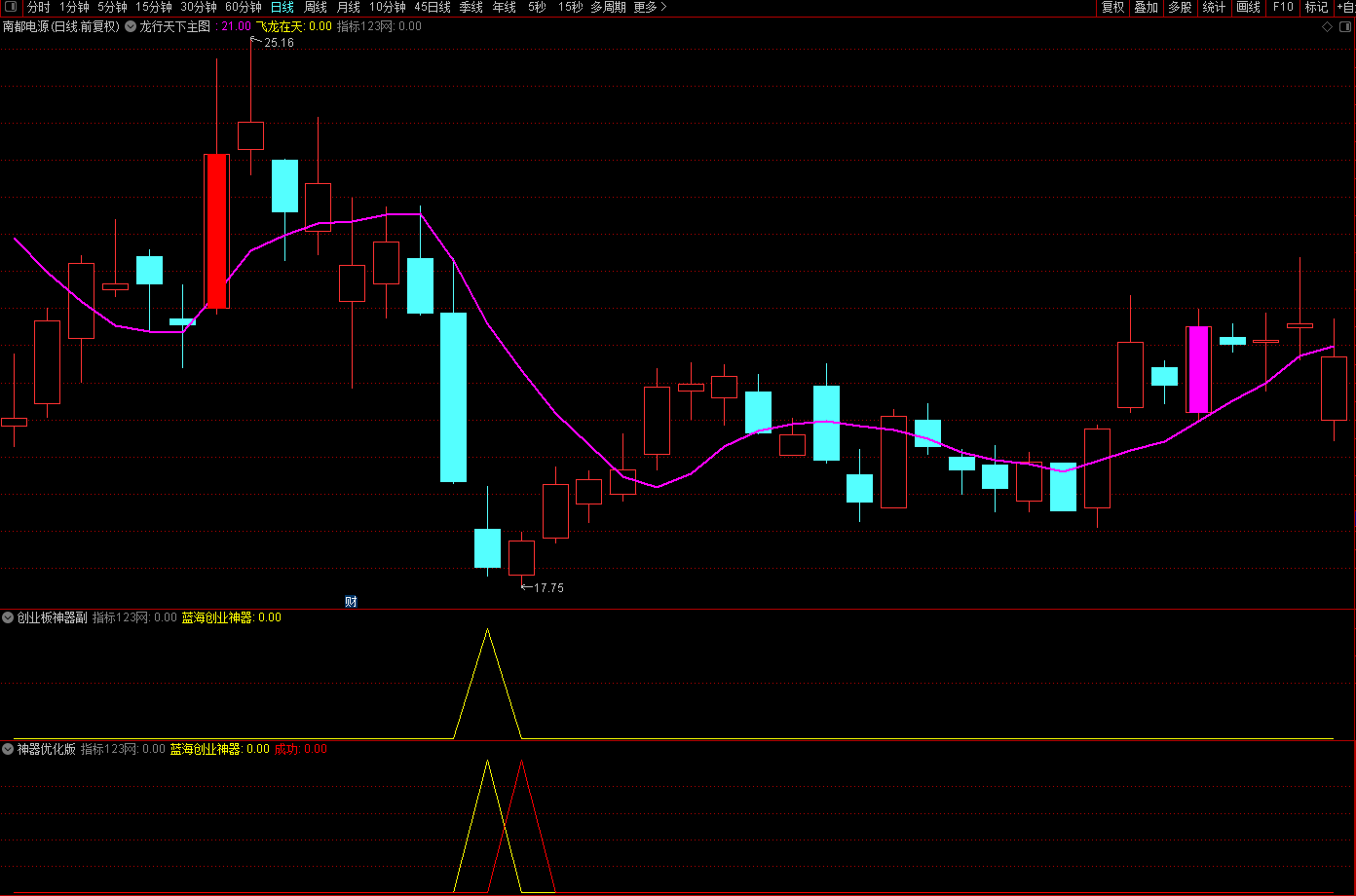The height and width of the screenshot is (896, 1356).
Task: Click the 标记 mark button
Action: tap(1316, 7)
